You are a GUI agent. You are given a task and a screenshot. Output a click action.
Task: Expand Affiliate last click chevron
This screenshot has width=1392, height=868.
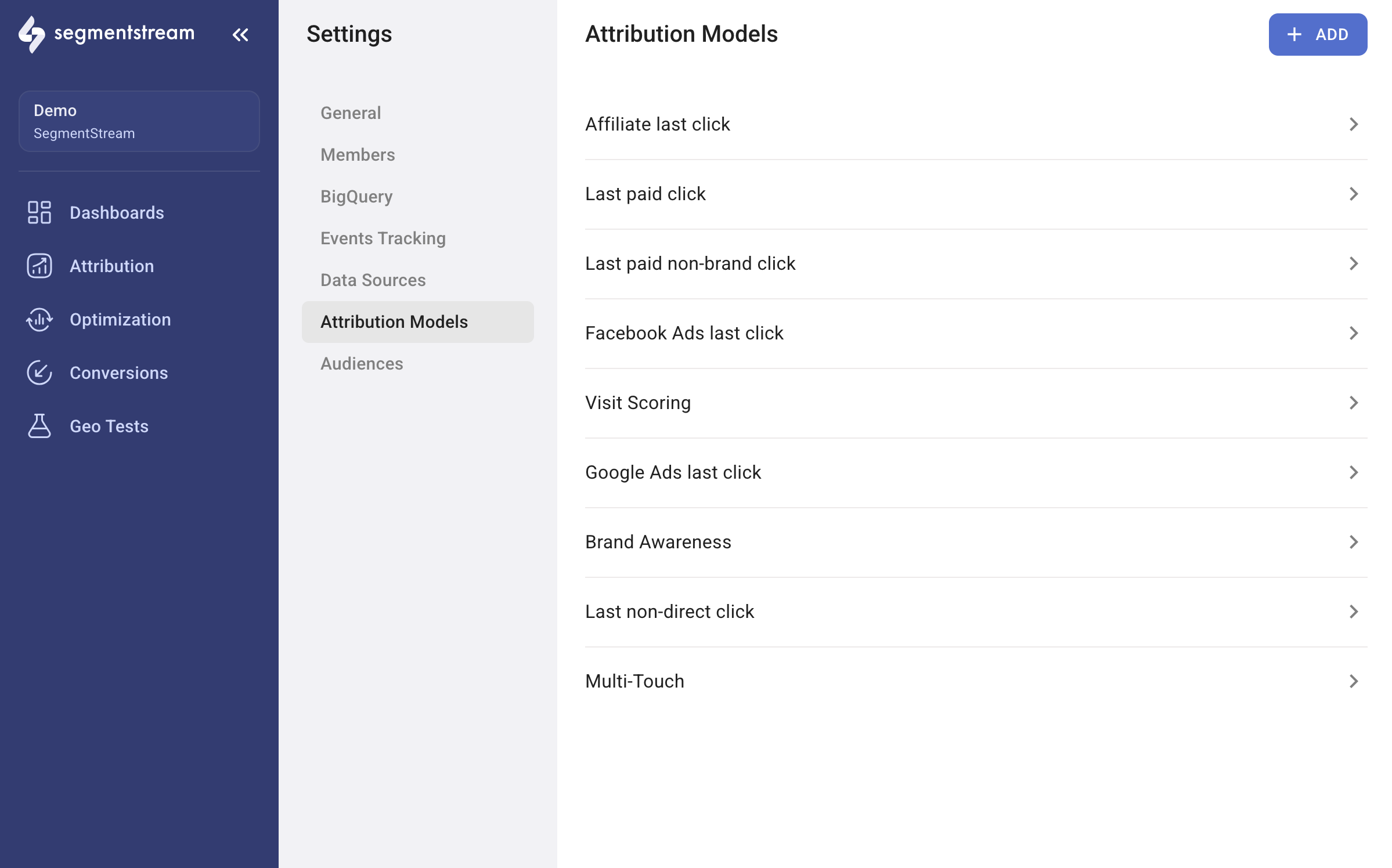tap(1353, 124)
